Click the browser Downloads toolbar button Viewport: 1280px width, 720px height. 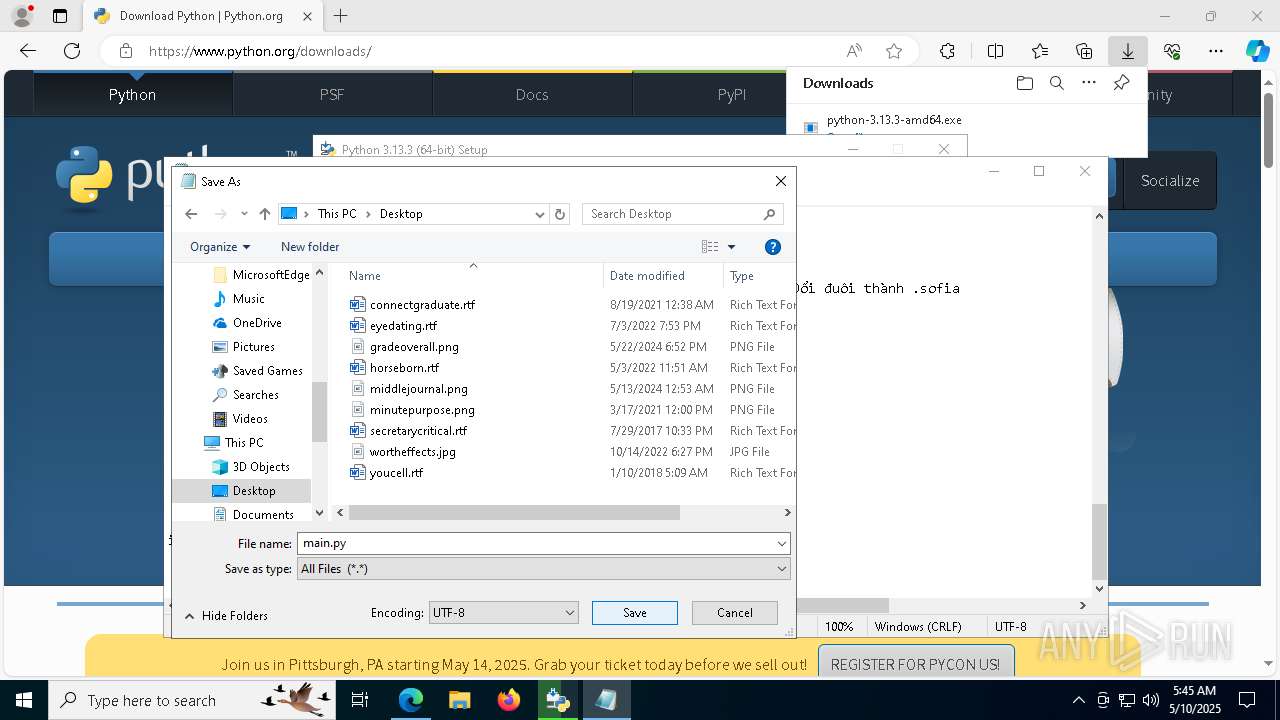tap(1127, 51)
